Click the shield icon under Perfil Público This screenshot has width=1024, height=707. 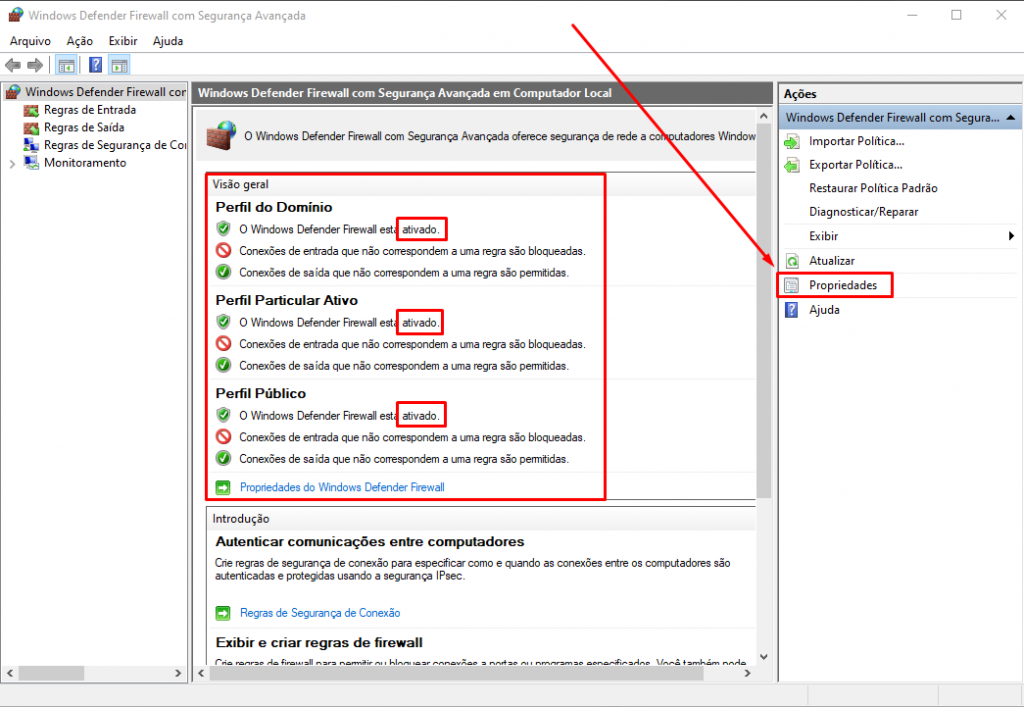click(x=223, y=415)
